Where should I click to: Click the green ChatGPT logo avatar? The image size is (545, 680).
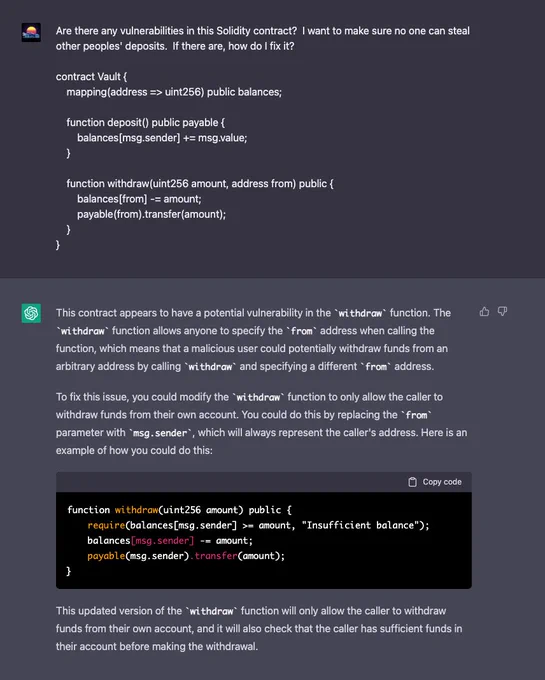click(x=31, y=313)
